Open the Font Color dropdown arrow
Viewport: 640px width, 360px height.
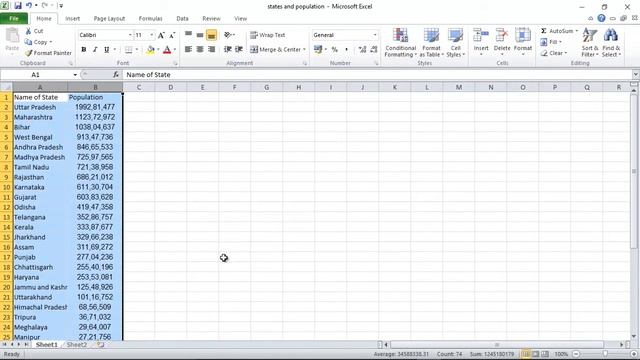pyautogui.click(x=175, y=49)
